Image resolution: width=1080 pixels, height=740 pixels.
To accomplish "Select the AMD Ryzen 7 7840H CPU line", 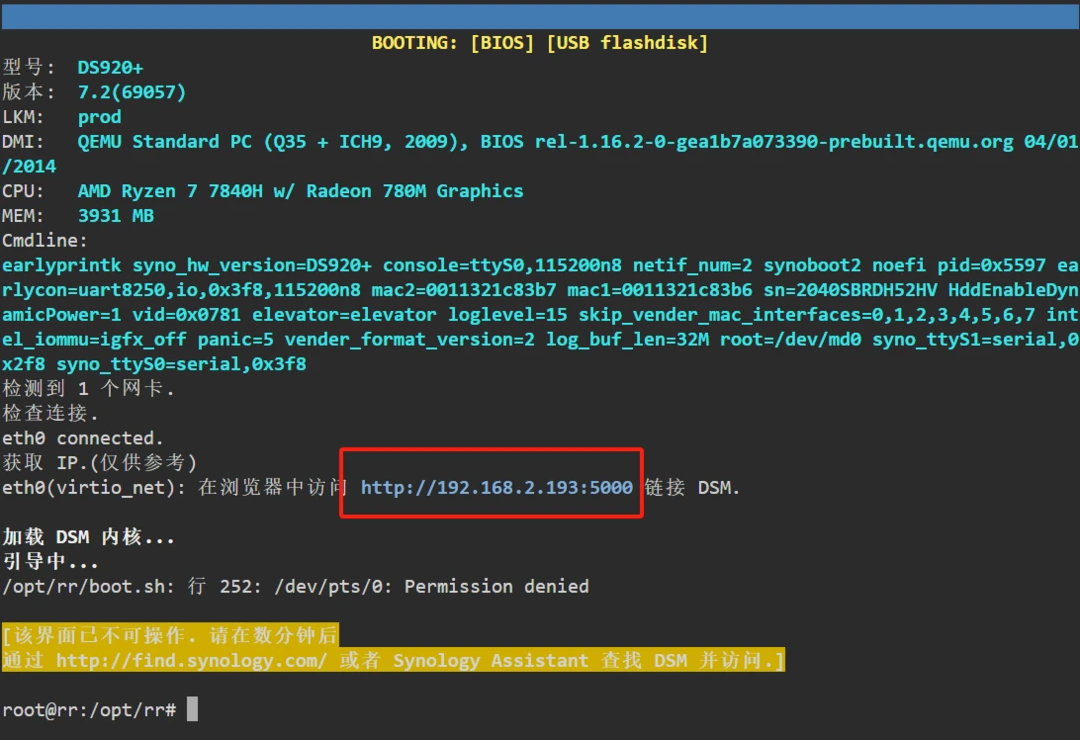I will pos(300,191).
